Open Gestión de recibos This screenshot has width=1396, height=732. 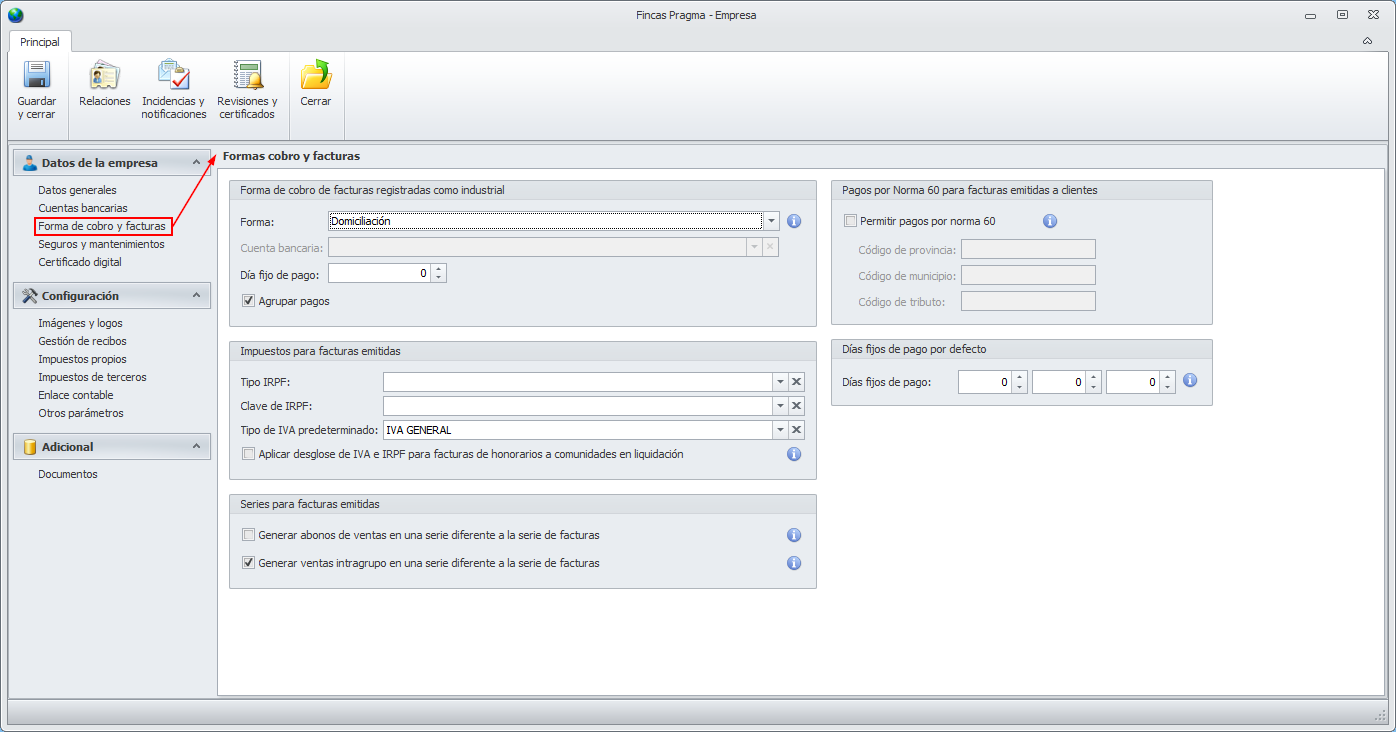[82, 341]
